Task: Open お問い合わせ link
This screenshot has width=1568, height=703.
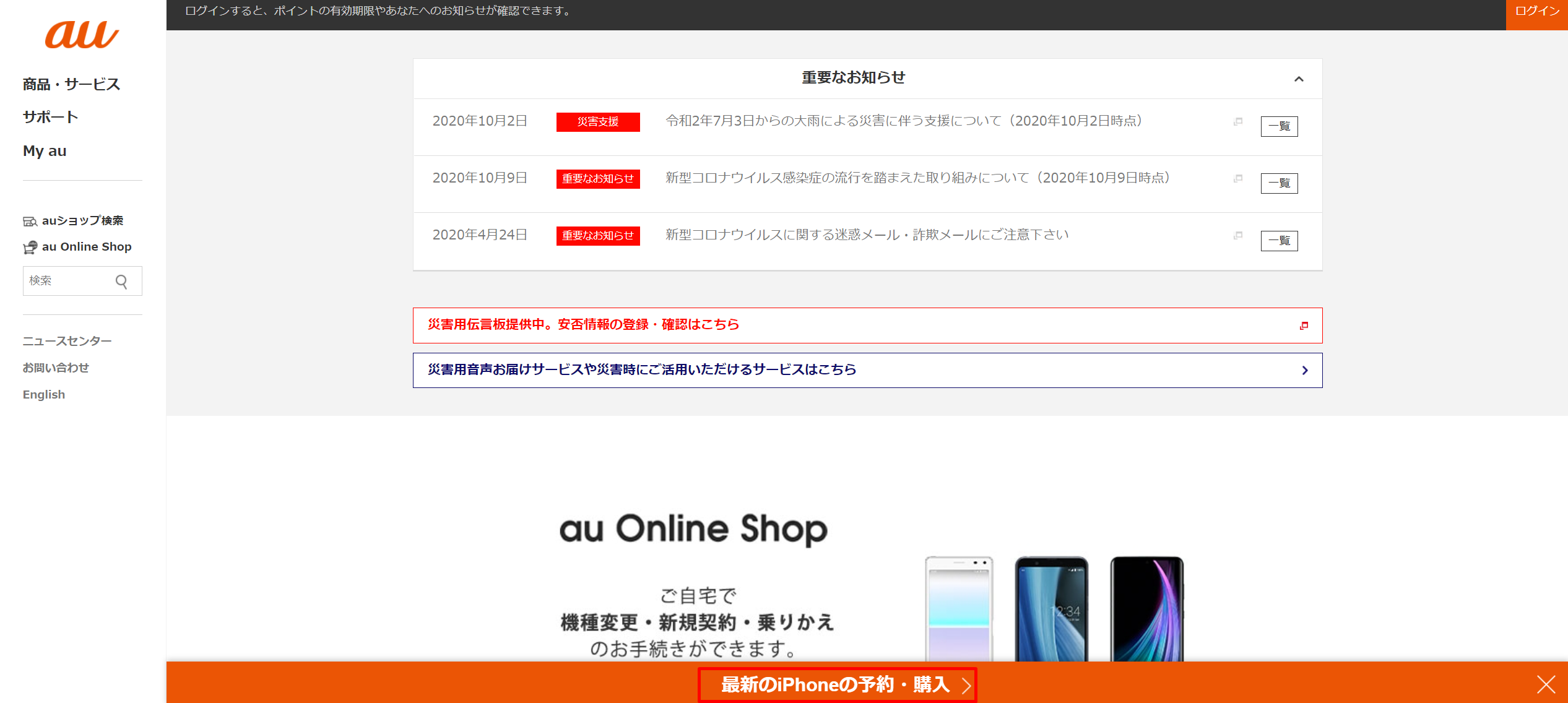Action: click(56, 368)
